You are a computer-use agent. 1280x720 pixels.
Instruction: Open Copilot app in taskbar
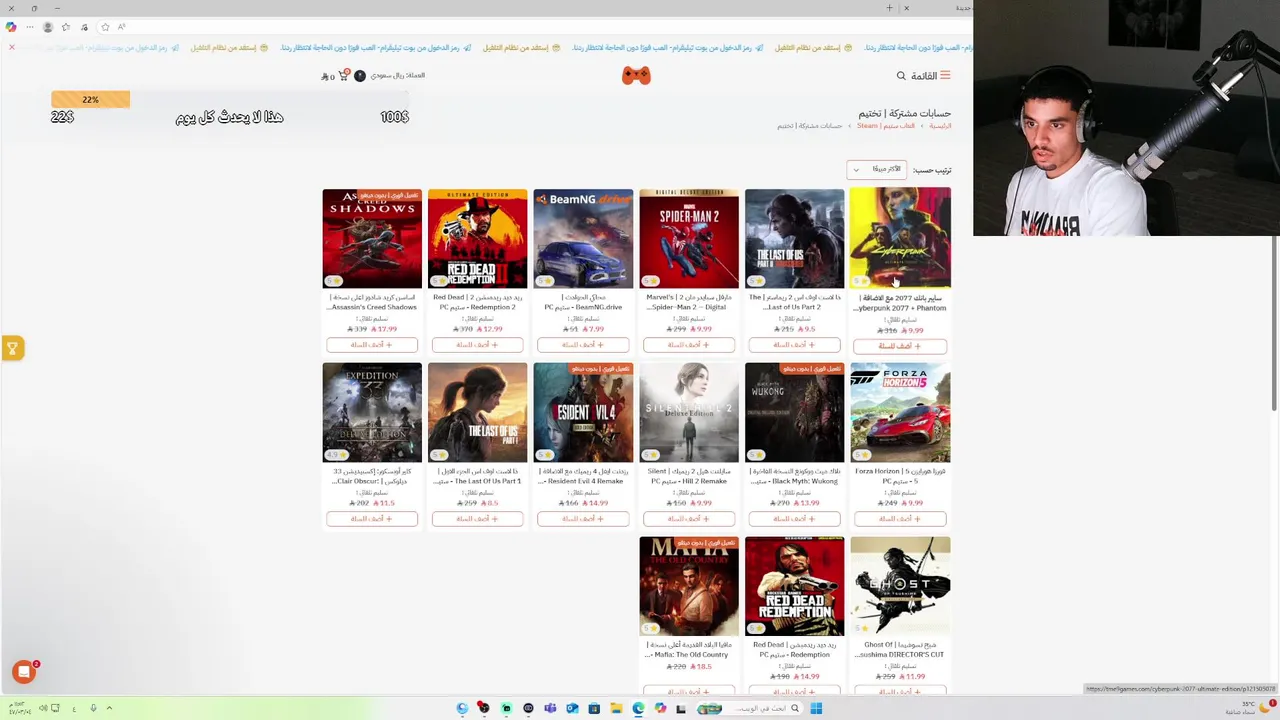[660, 708]
